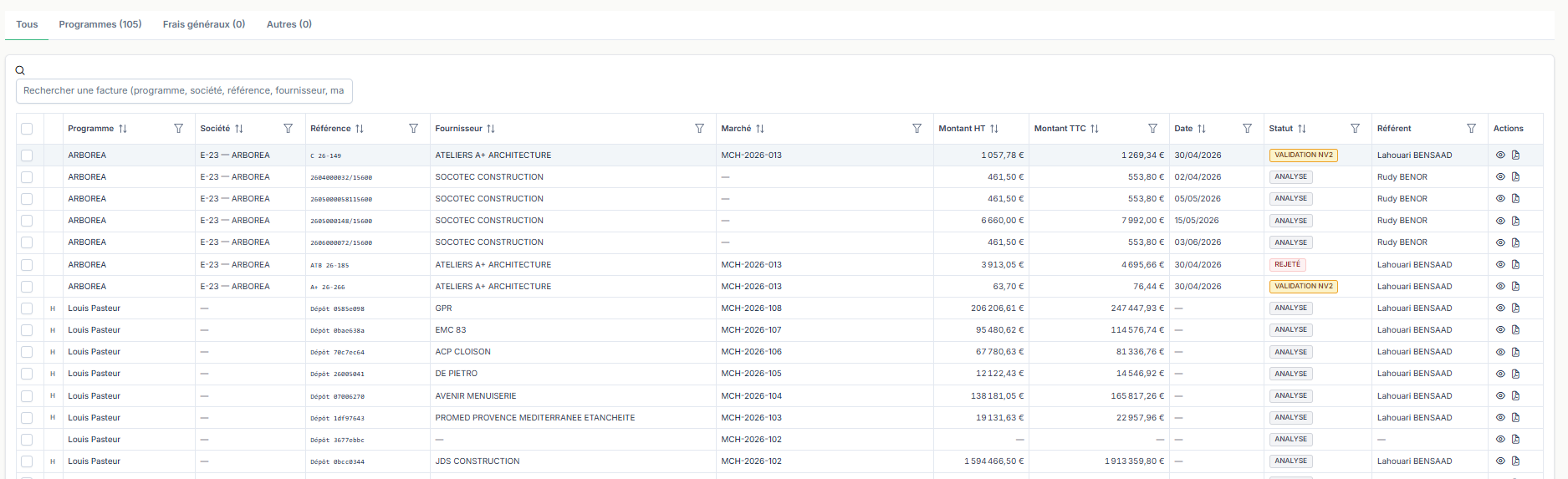Image resolution: width=1568 pixels, height=479 pixels.
Task: Open market link MCH-2026-107
Action: (752, 329)
